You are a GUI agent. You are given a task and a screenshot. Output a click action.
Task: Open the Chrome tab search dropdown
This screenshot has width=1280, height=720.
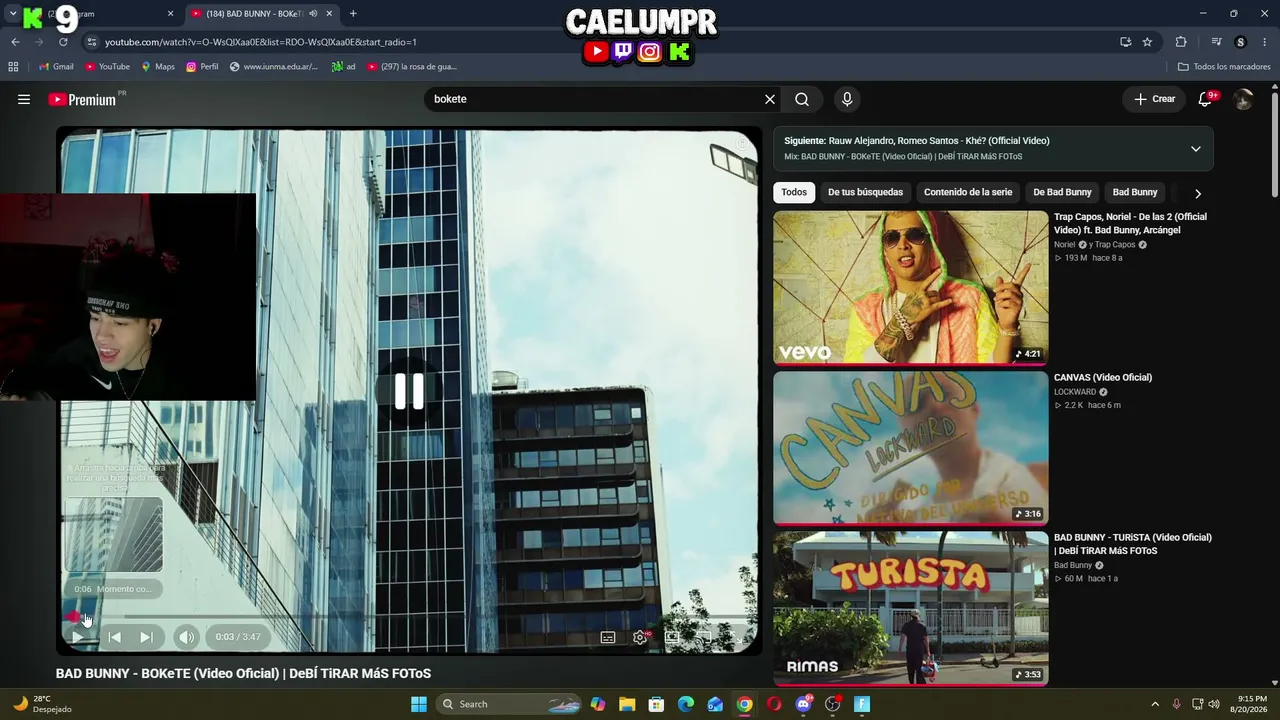point(13,14)
